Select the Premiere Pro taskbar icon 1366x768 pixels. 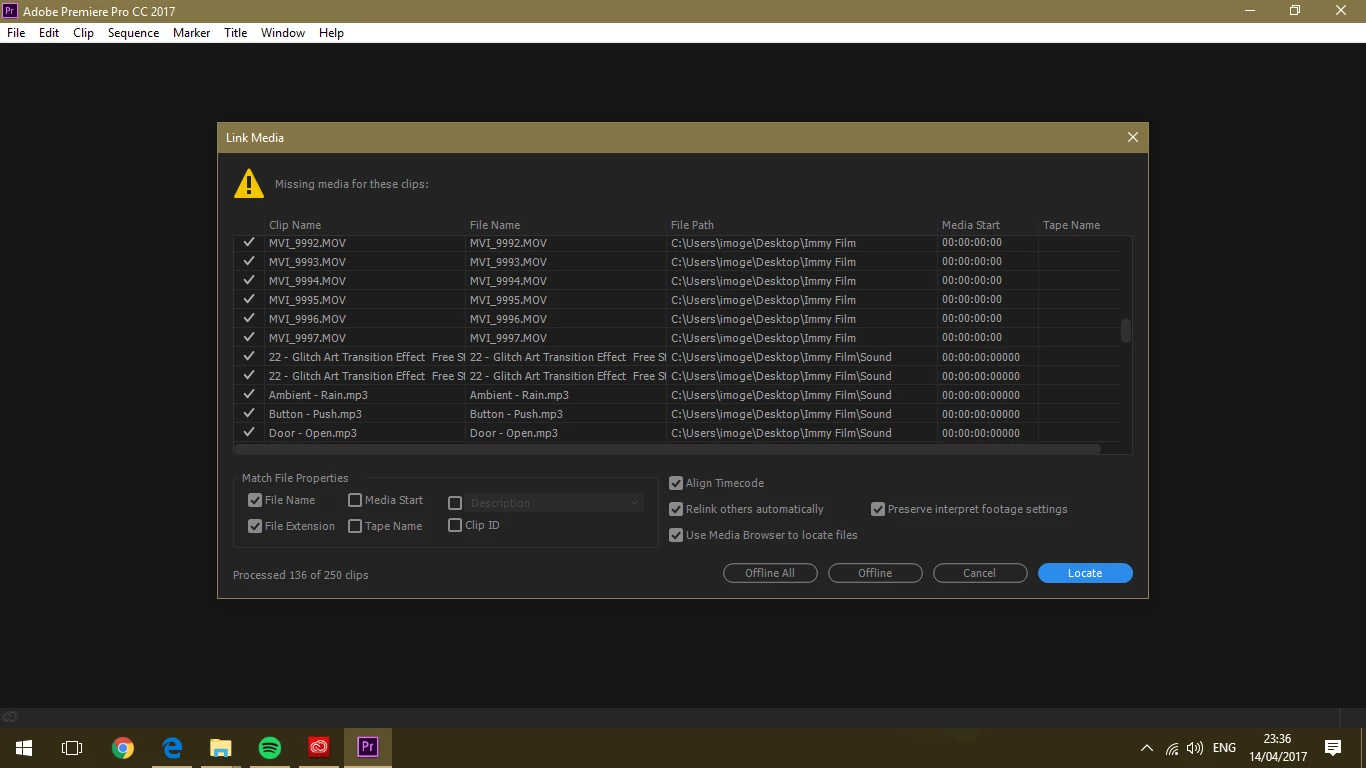[368, 747]
